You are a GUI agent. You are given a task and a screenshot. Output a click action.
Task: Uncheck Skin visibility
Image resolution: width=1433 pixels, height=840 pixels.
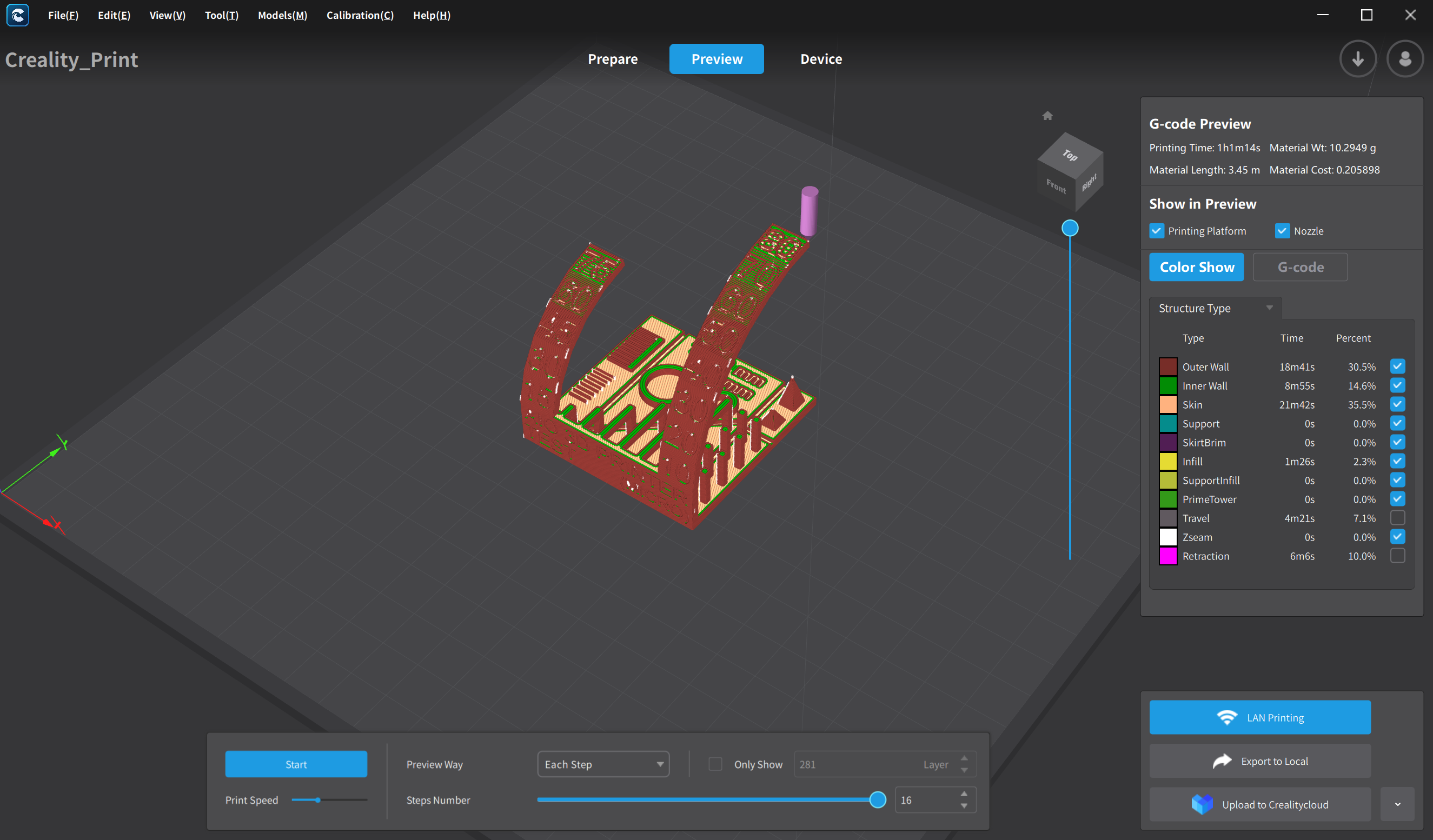[x=1397, y=404]
